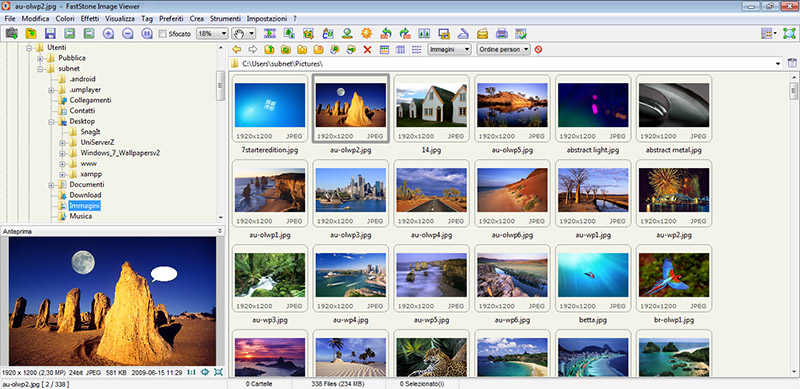Click the Zoom Out minus icon
The width and height of the screenshot is (800, 389).
coord(128,34)
